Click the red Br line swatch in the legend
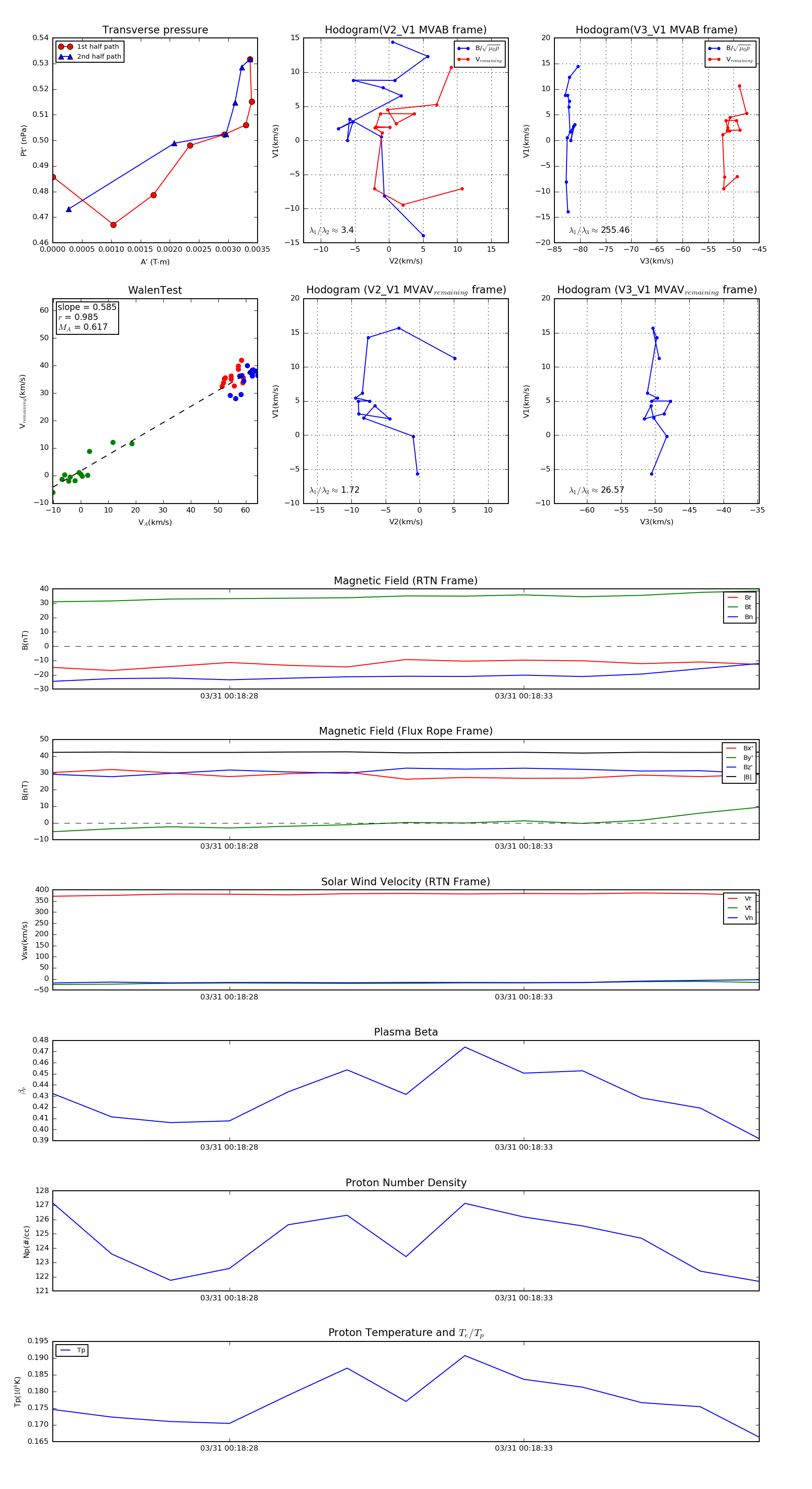 coord(733,598)
